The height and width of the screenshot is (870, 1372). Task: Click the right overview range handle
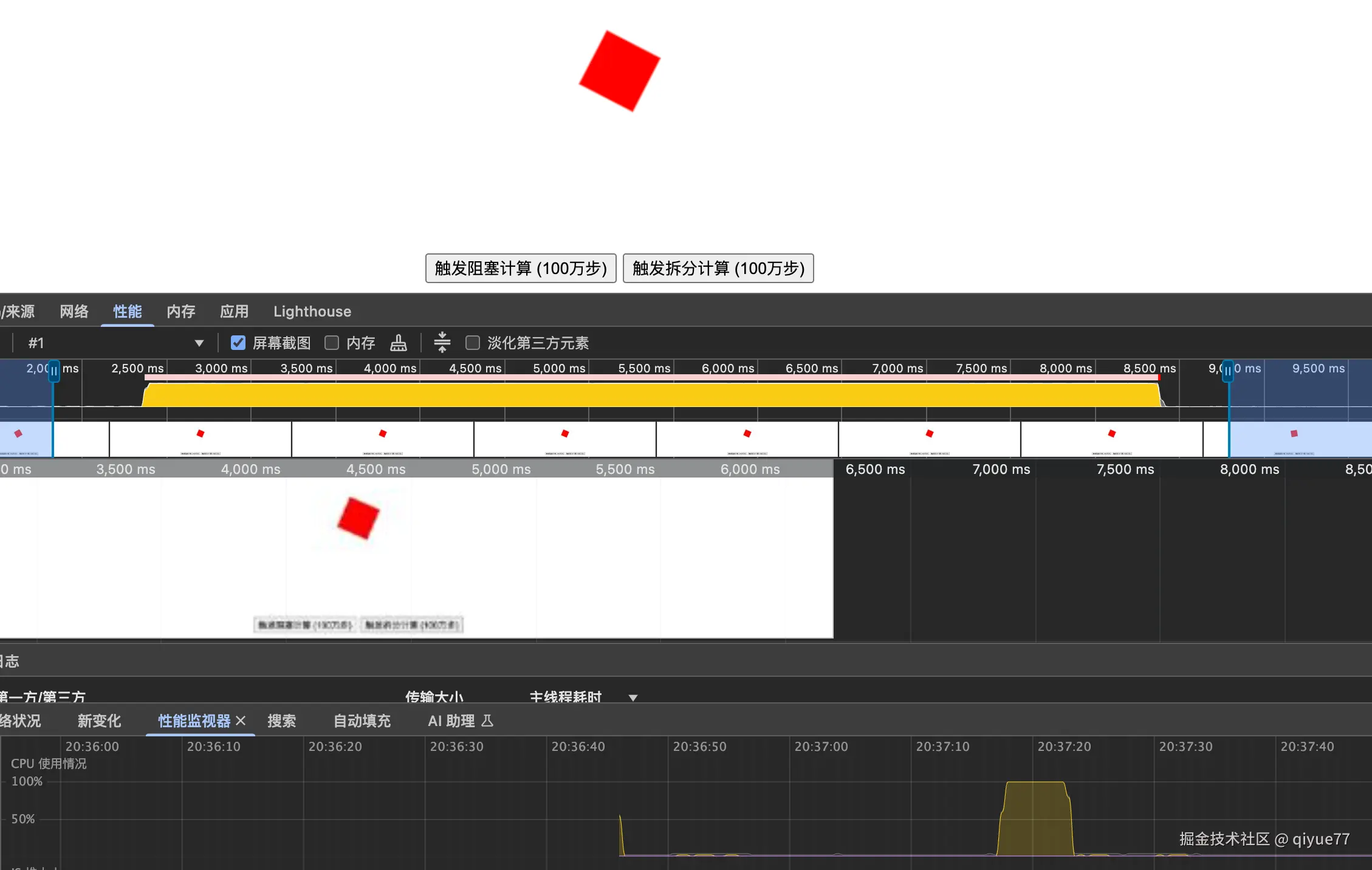(1227, 370)
